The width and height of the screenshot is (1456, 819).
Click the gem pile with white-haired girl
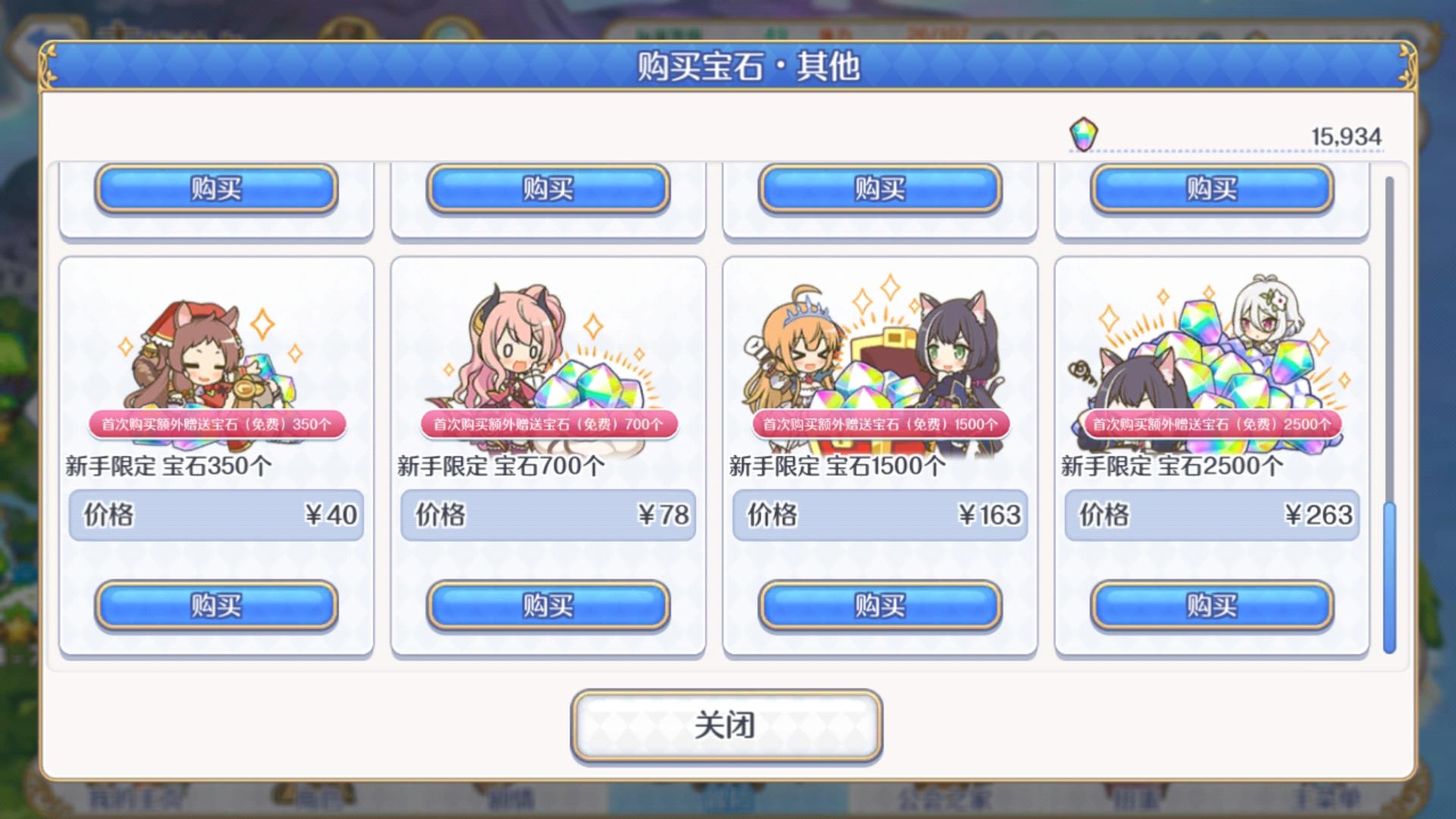[x=1212, y=353]
